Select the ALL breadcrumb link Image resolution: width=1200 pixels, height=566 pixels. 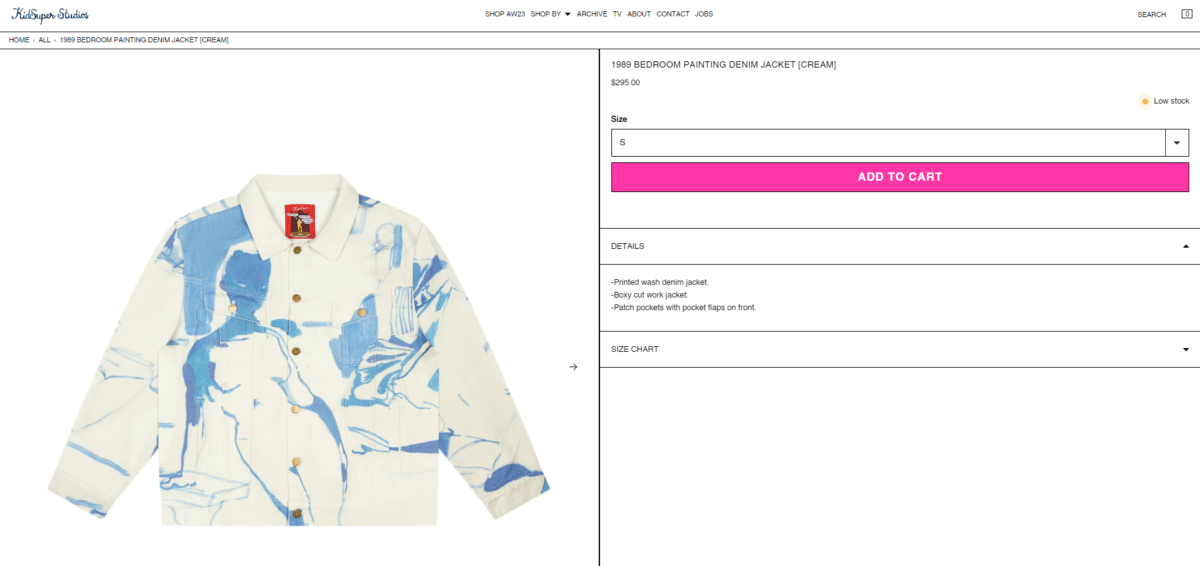pyautogui.click(x=45, y=40)
